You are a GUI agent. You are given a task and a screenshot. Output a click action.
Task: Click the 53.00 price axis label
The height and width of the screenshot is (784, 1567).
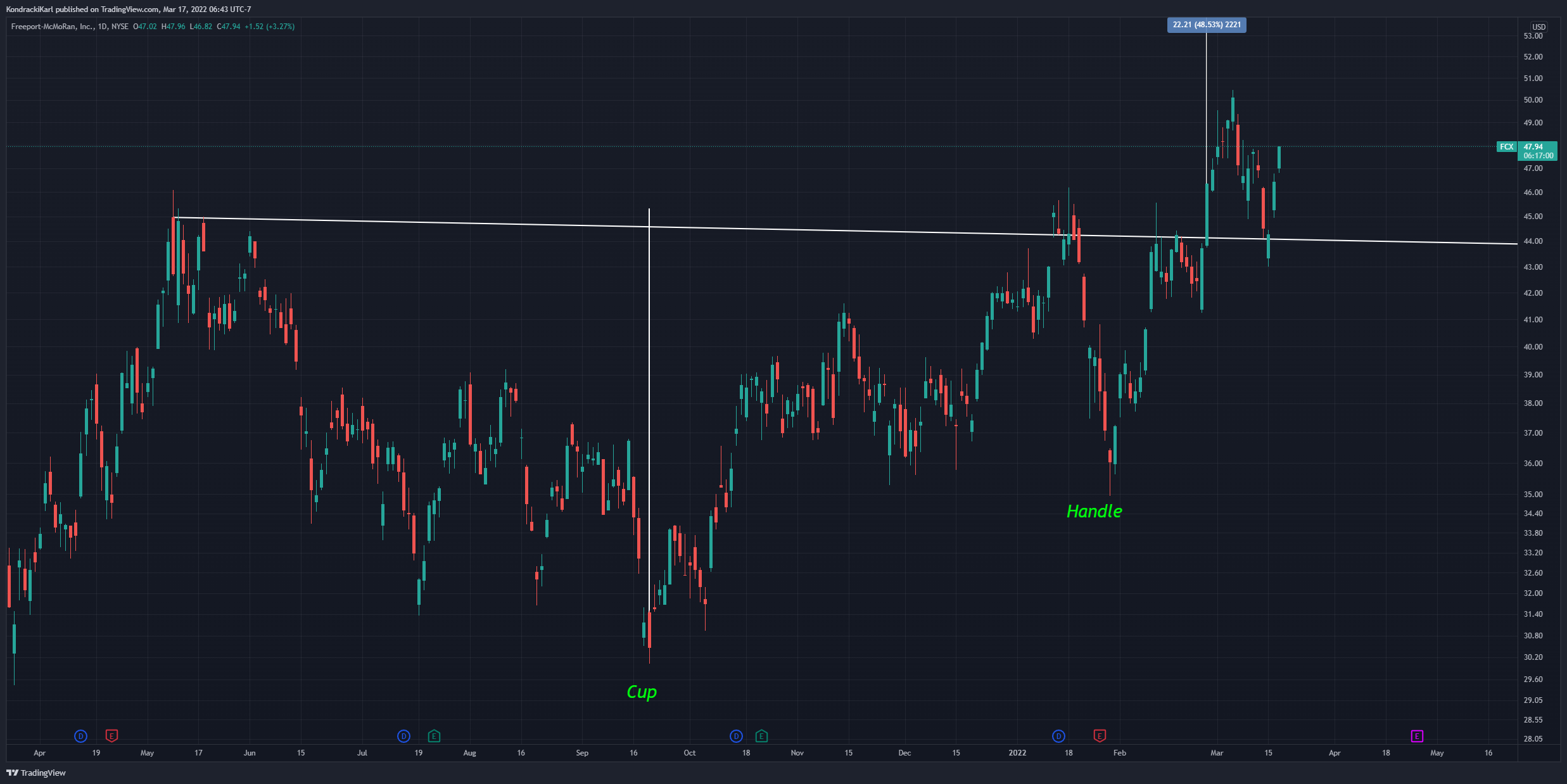tap(1533, 36)
